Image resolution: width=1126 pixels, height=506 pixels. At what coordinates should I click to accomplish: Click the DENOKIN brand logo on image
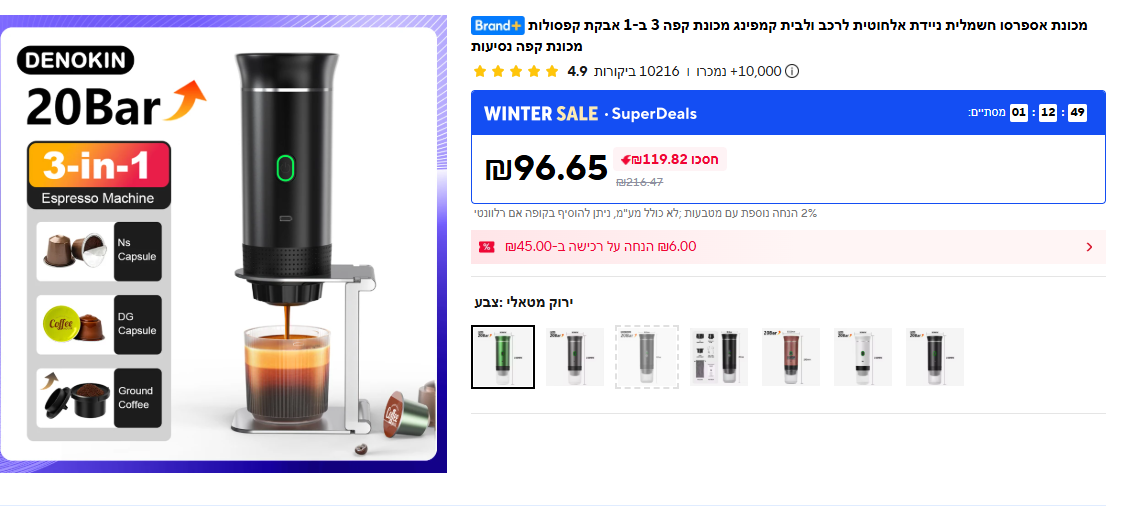point(74,61)
